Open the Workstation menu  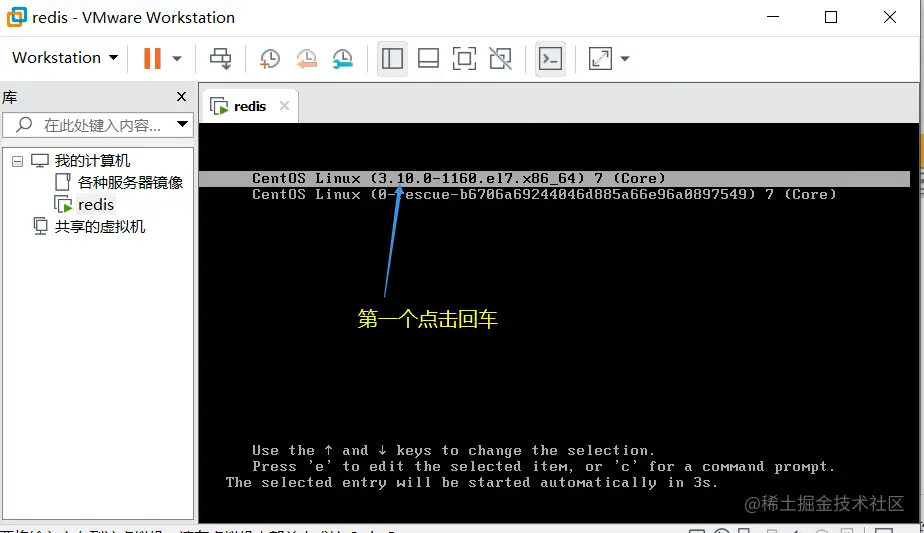(x=65, y=58)
